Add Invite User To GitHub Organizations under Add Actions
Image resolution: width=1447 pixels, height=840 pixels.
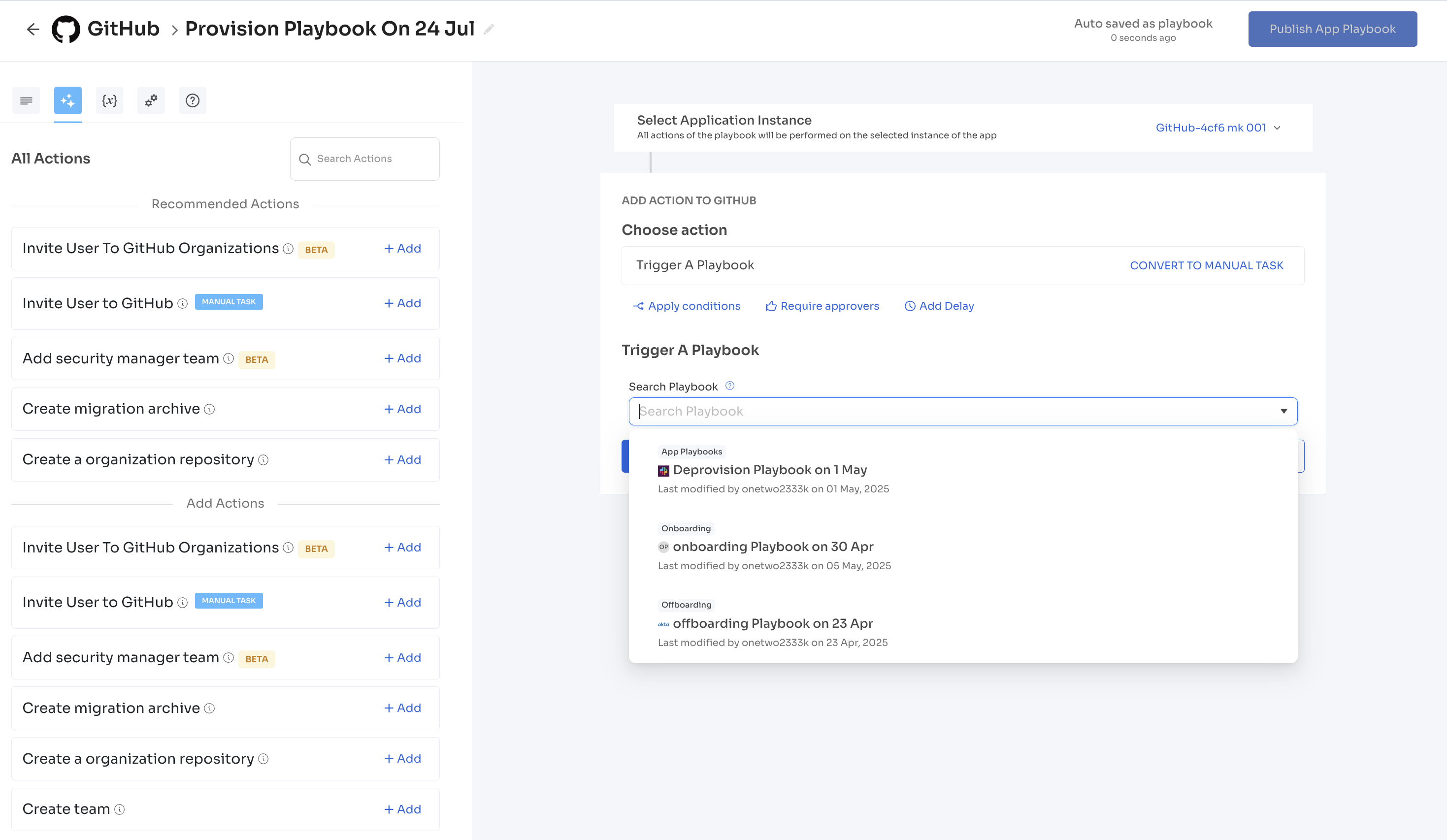pos(402,548)
